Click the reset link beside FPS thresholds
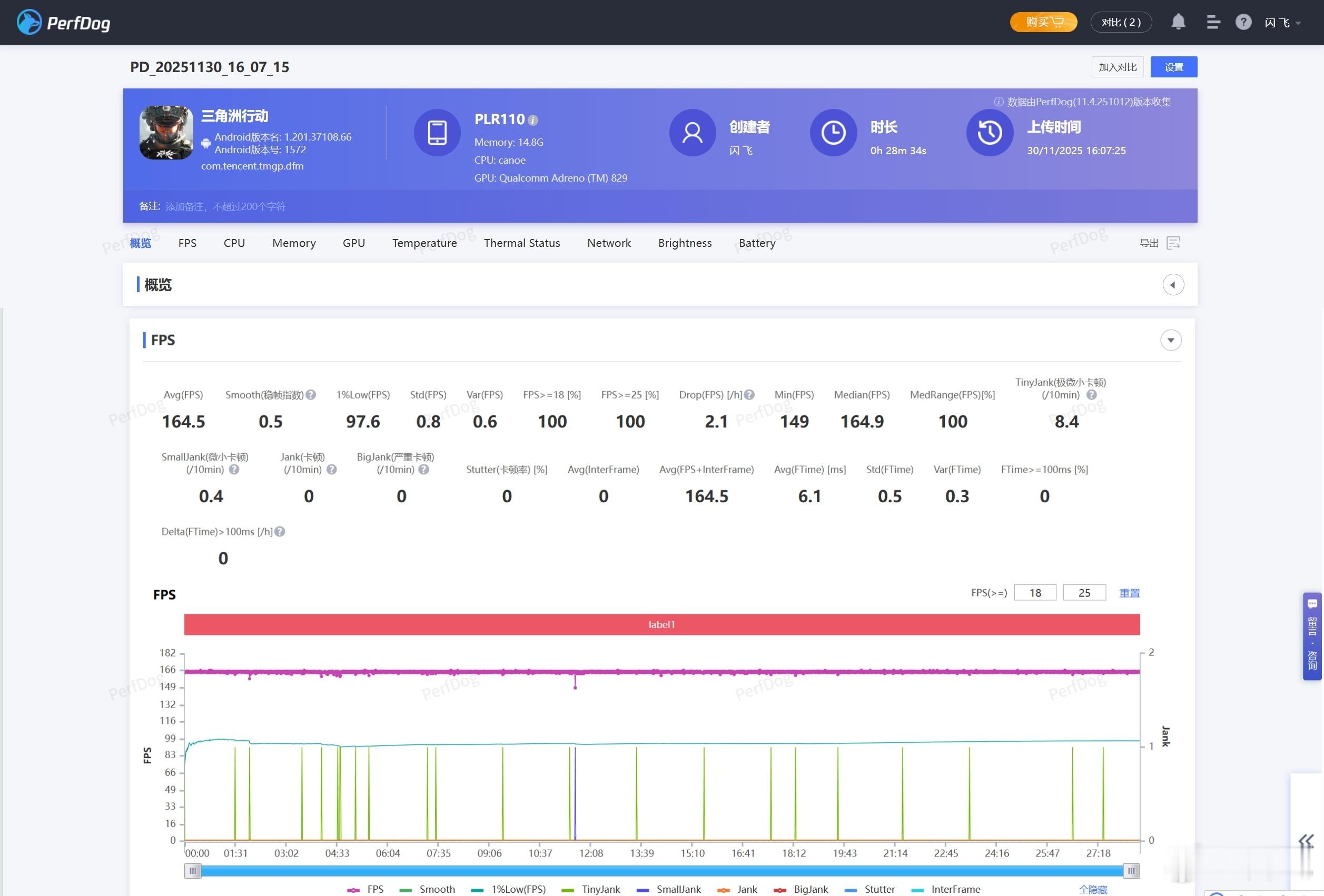Screen dimensions: 1324x896 [1129, 593]
